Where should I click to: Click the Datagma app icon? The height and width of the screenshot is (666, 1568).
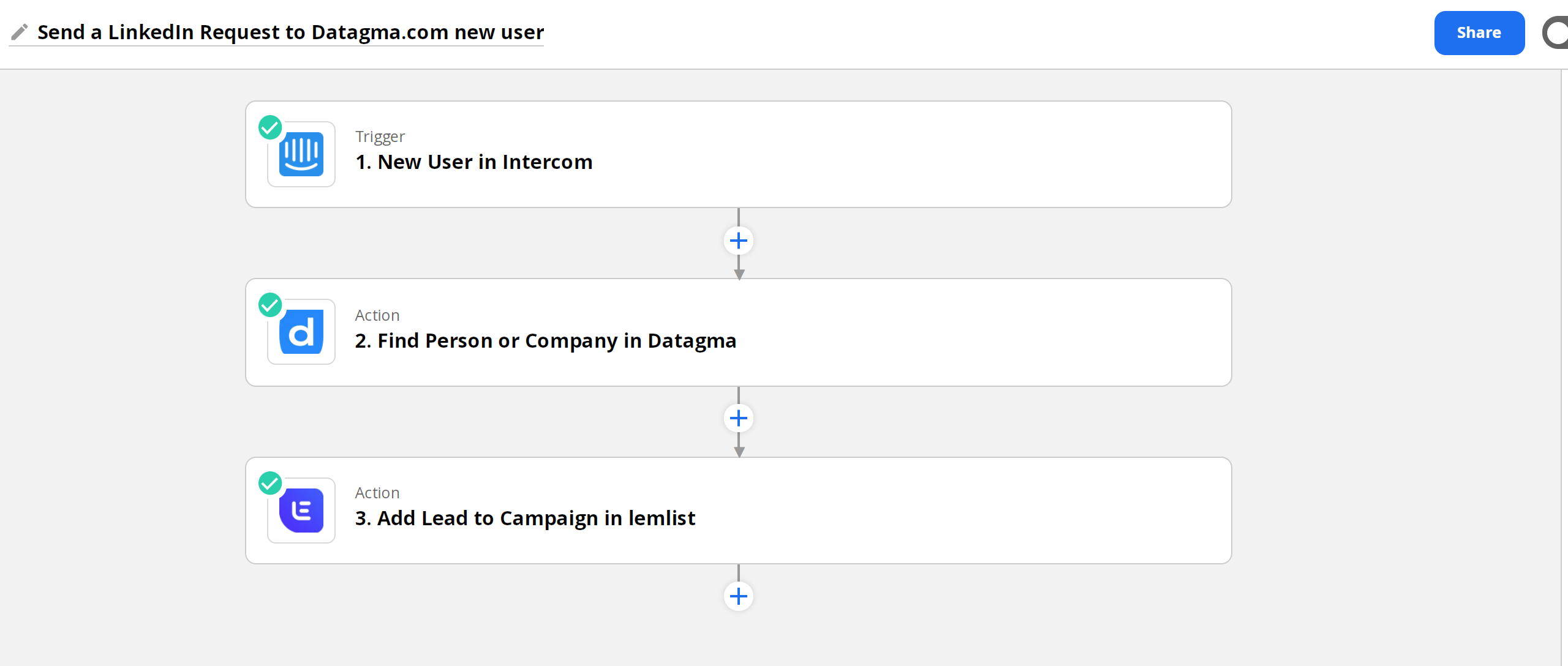[301, 332]
